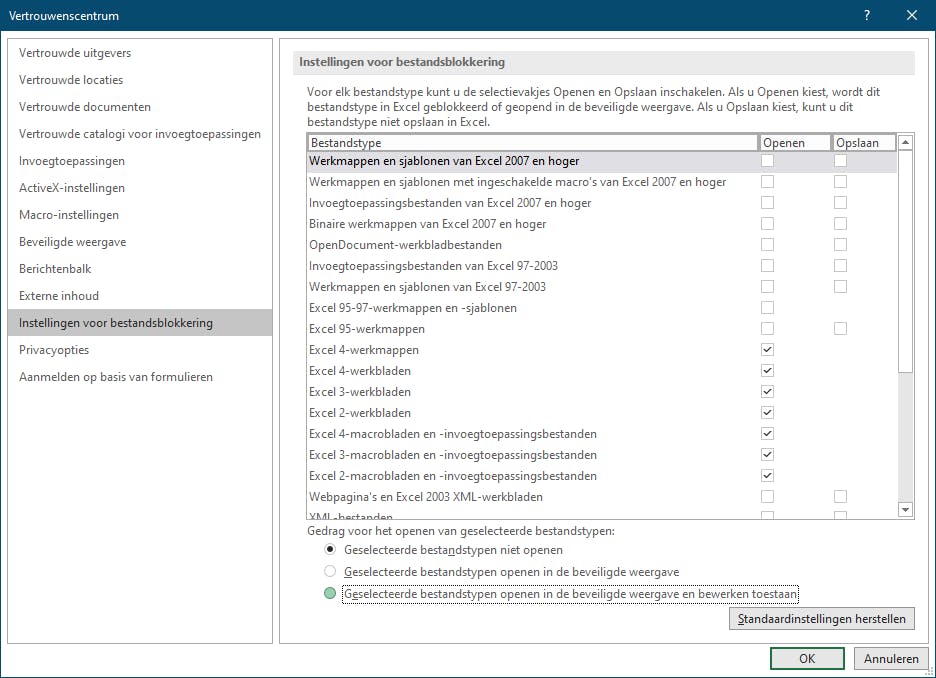Toggle Openen for Excel 2-werkbladen
The height and width of the screenshot is (678, 936).
click(x=767, y=413)
